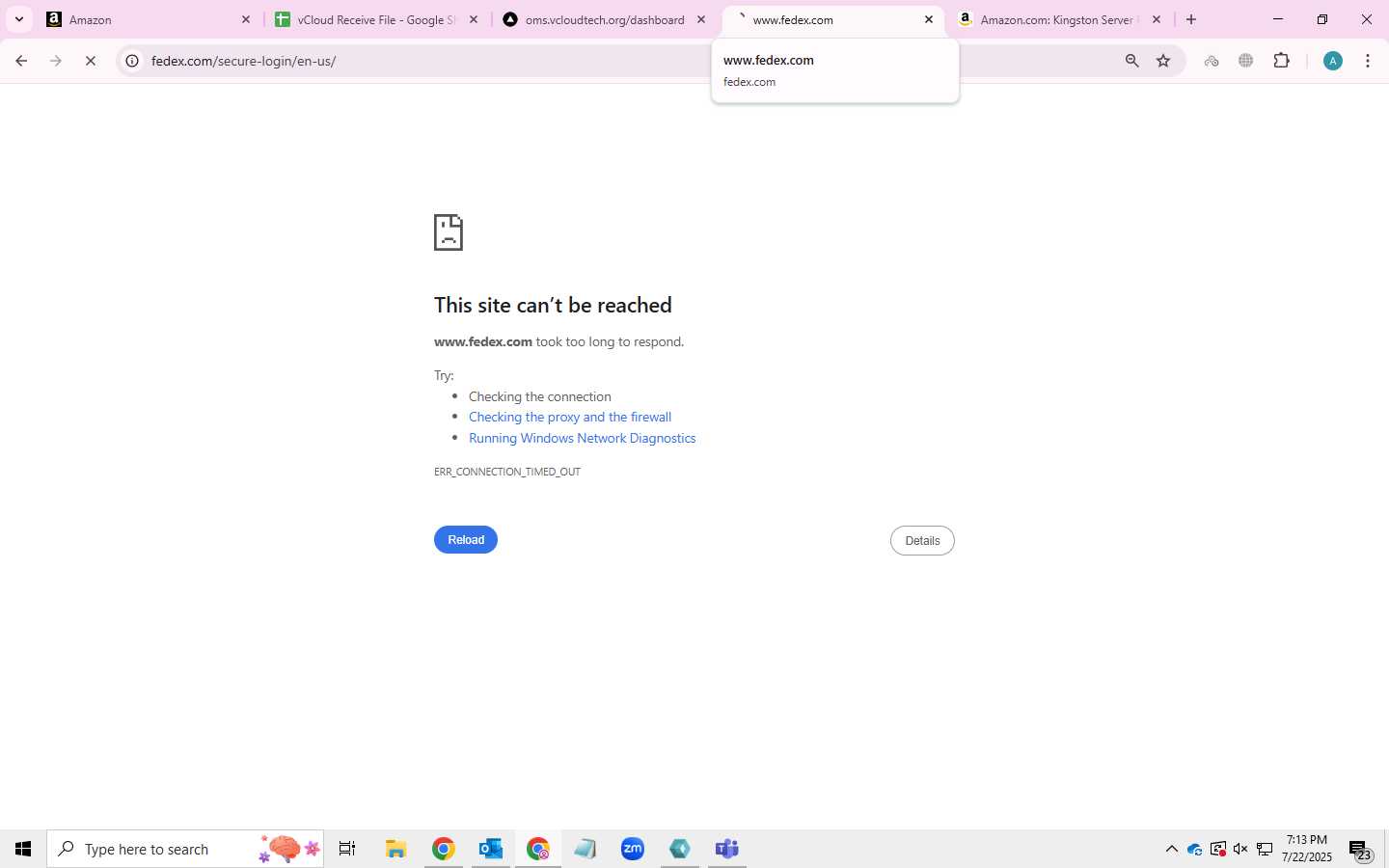Open the notification center with 23 badge

coord(1360,849)
